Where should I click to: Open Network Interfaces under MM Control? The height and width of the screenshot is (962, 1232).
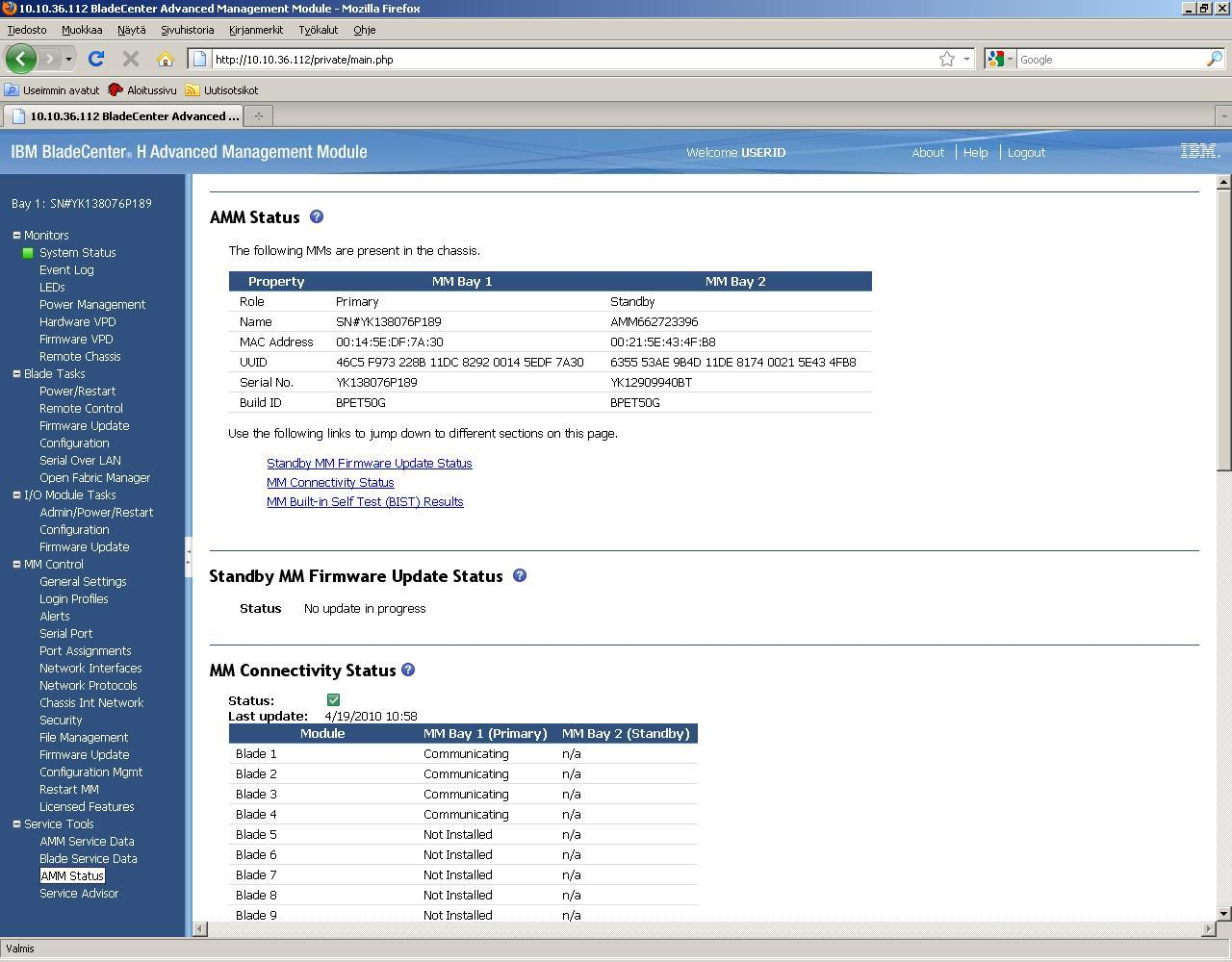click(90, 669)
